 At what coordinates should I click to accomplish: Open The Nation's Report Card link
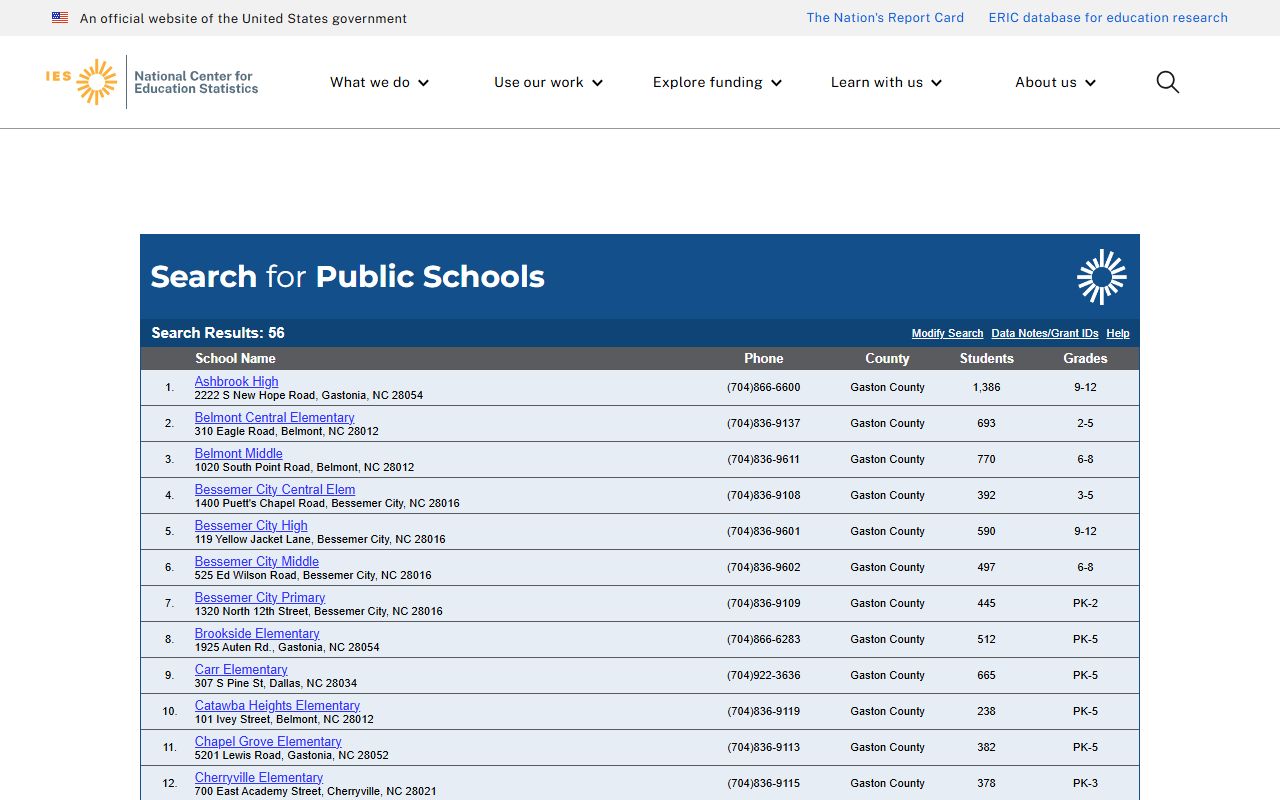coord(885,18)
